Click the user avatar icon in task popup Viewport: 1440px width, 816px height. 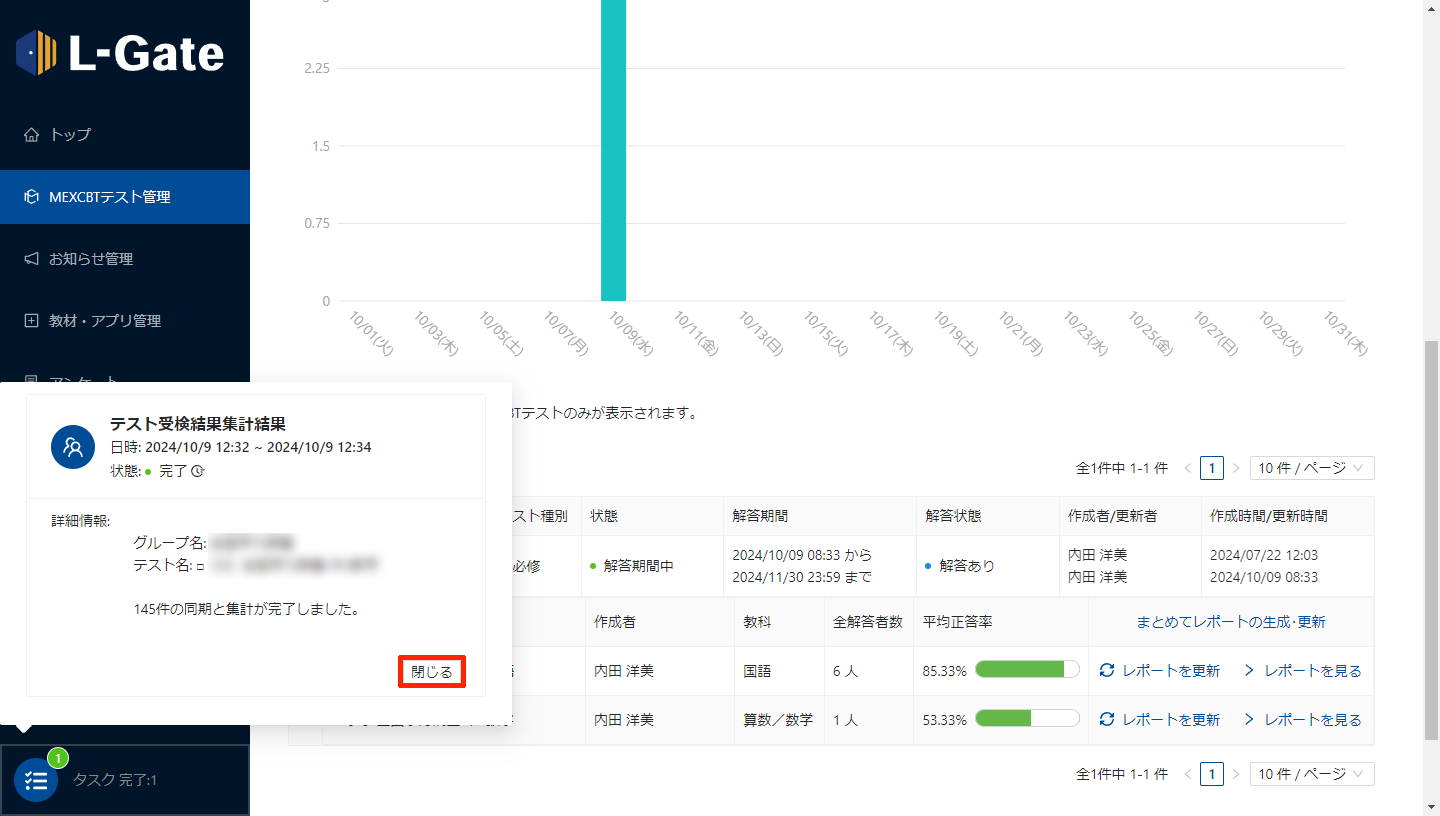click(73, 446)
